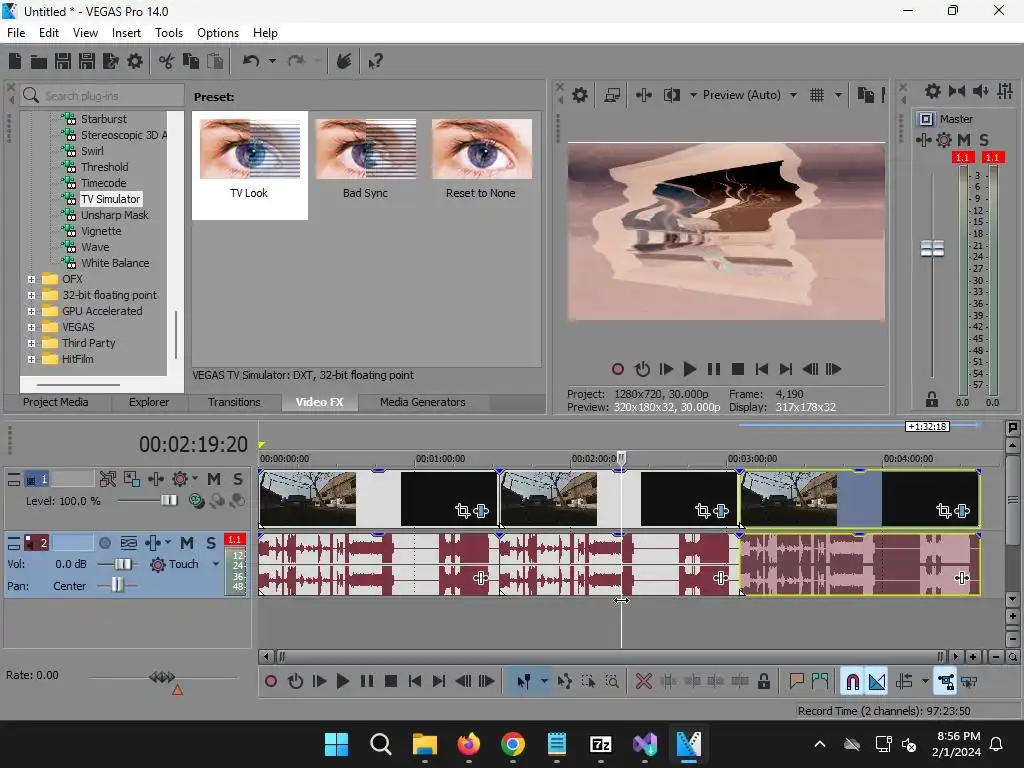Open the Insert menu
Image resolution: width=1024 pixels, height=768 pixels.
[126, 33]
